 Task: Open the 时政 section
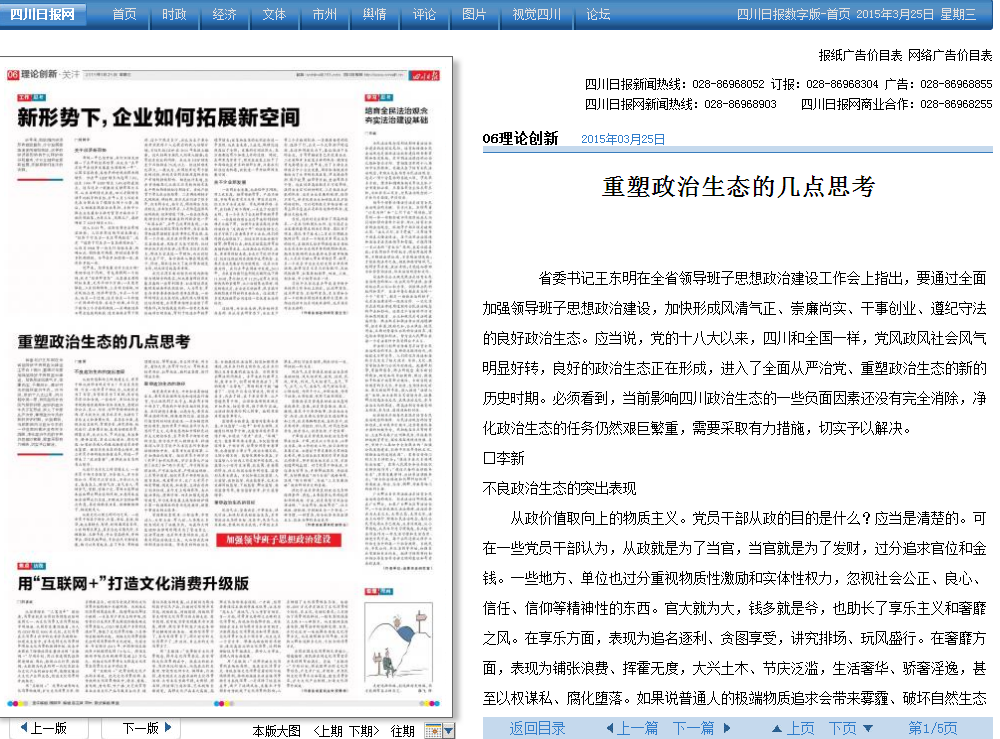tap(174, 14)
